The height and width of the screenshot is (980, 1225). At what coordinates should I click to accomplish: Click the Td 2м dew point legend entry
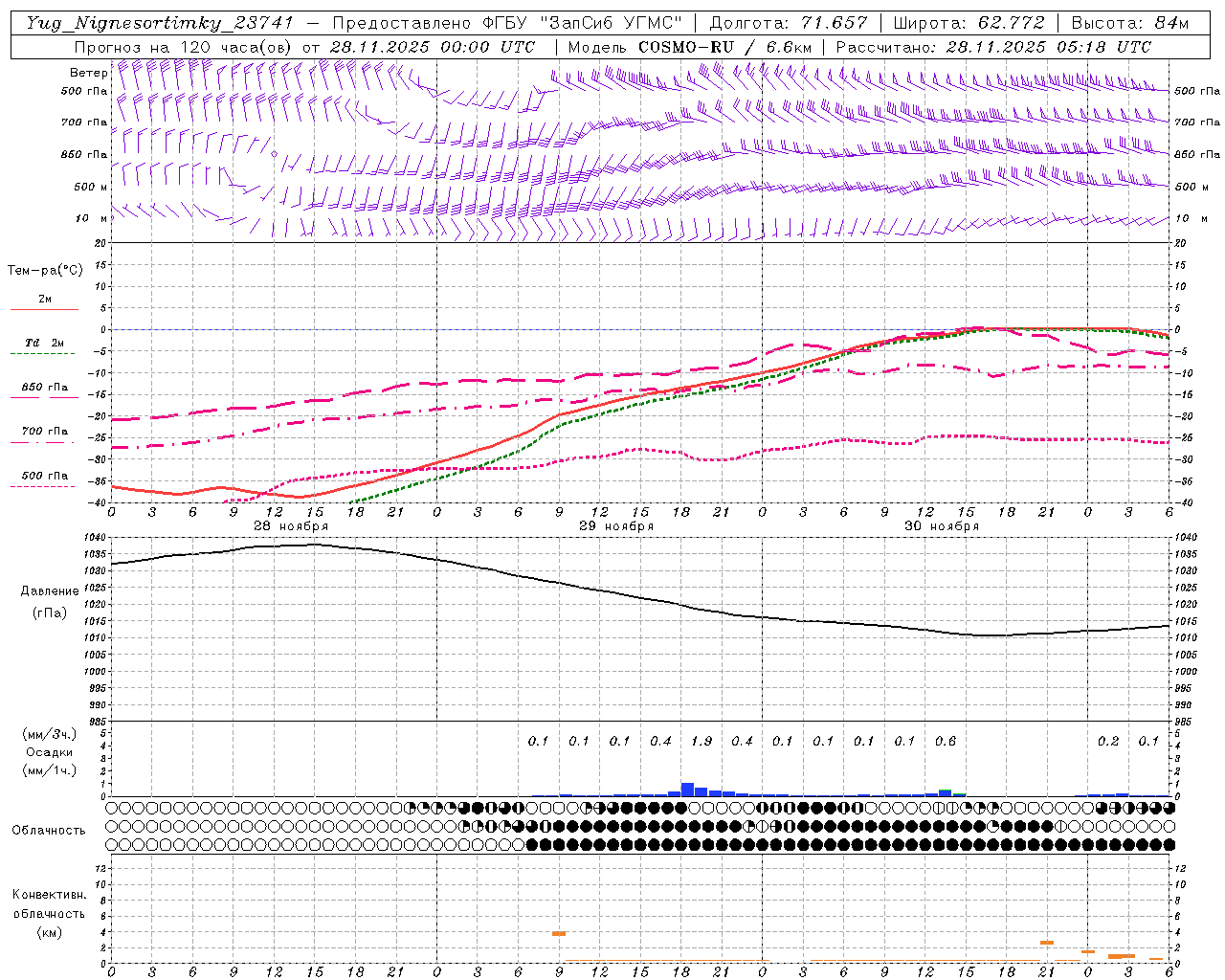click(x=45, y=343)
